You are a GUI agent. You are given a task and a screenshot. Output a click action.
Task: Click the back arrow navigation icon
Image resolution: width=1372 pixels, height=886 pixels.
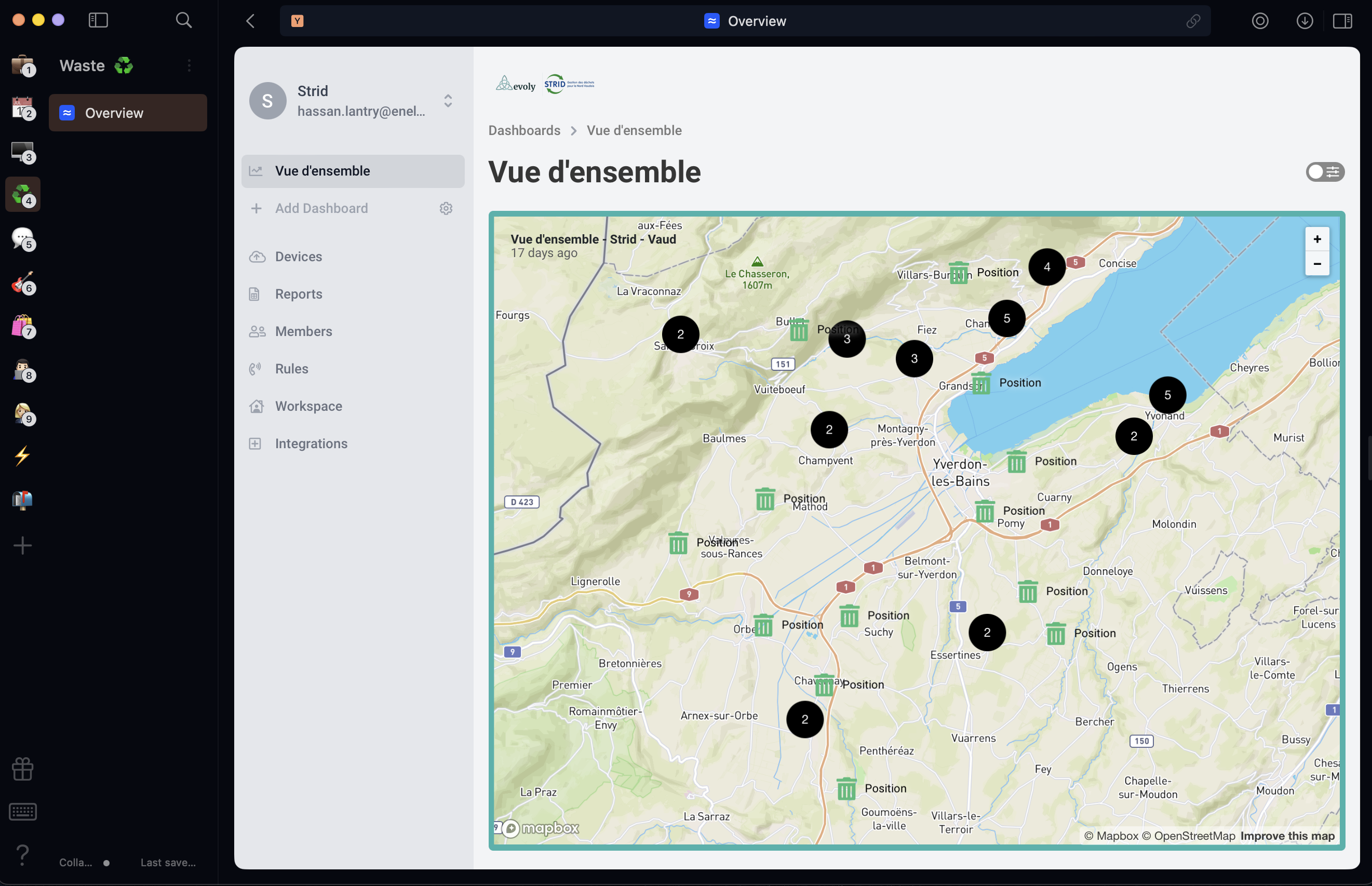250,21
